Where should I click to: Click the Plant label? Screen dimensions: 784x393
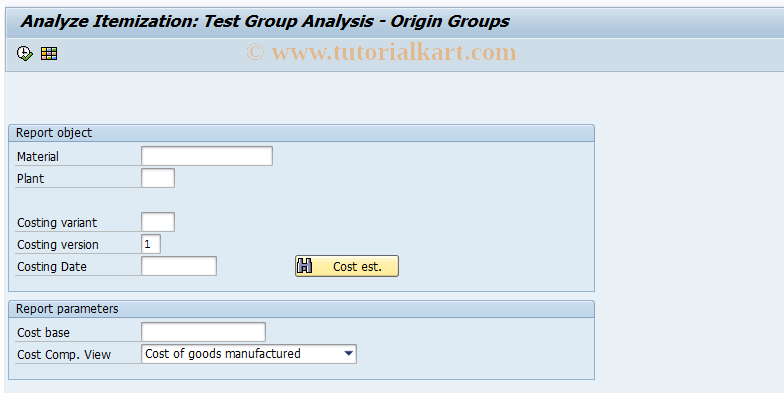point(30,178)
